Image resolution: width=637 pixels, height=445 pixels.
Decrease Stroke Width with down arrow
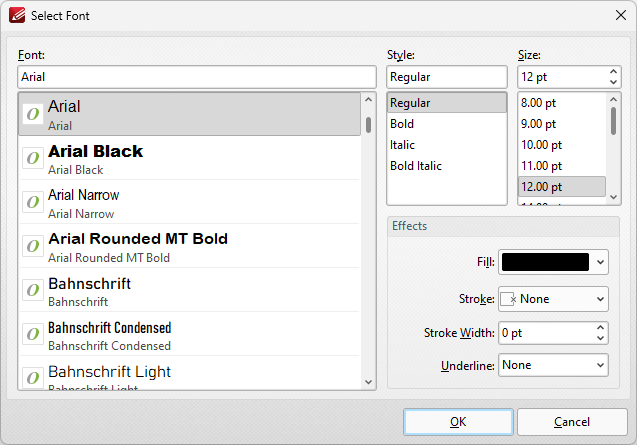[x=600, y=338]
